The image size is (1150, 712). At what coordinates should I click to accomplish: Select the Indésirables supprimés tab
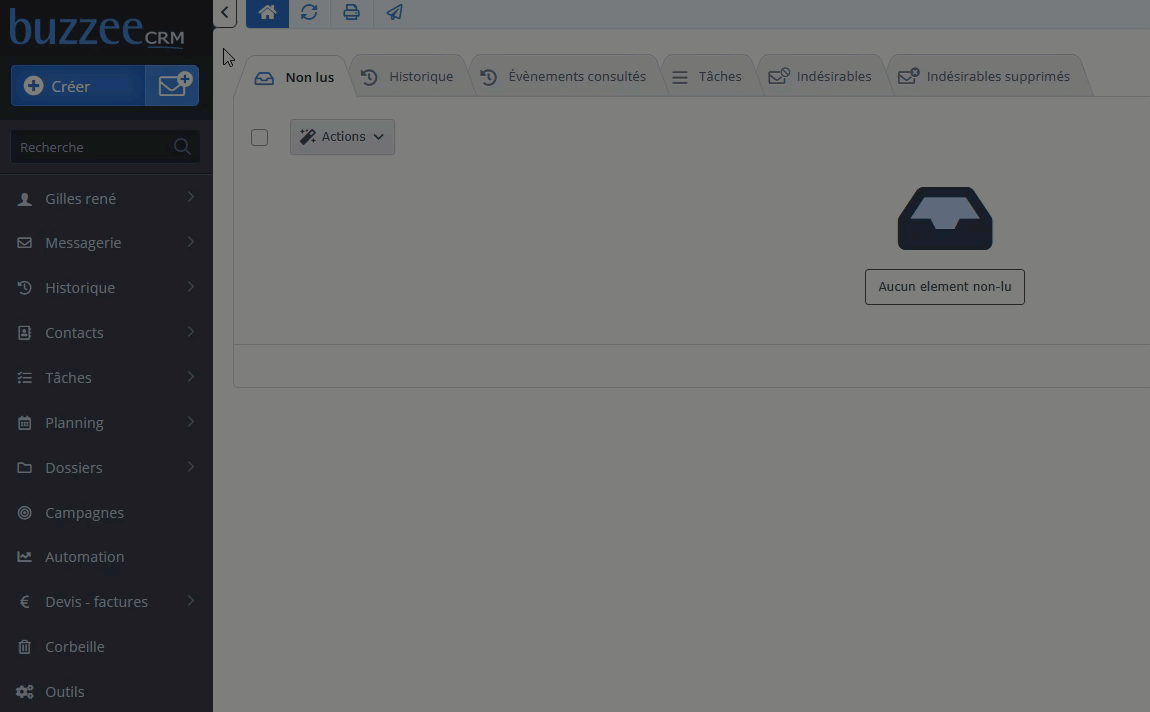985,77
